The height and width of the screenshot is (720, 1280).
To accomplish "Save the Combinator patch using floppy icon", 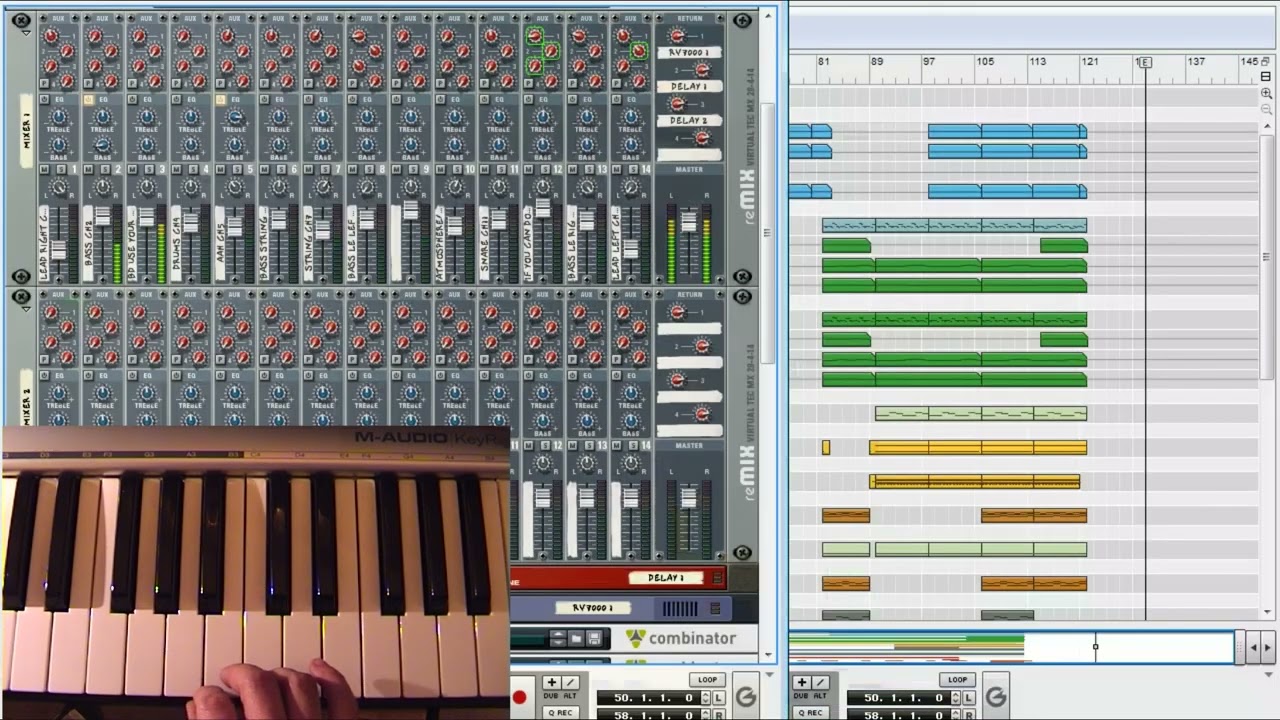I will pyautogui.click(x=594, y=638).
